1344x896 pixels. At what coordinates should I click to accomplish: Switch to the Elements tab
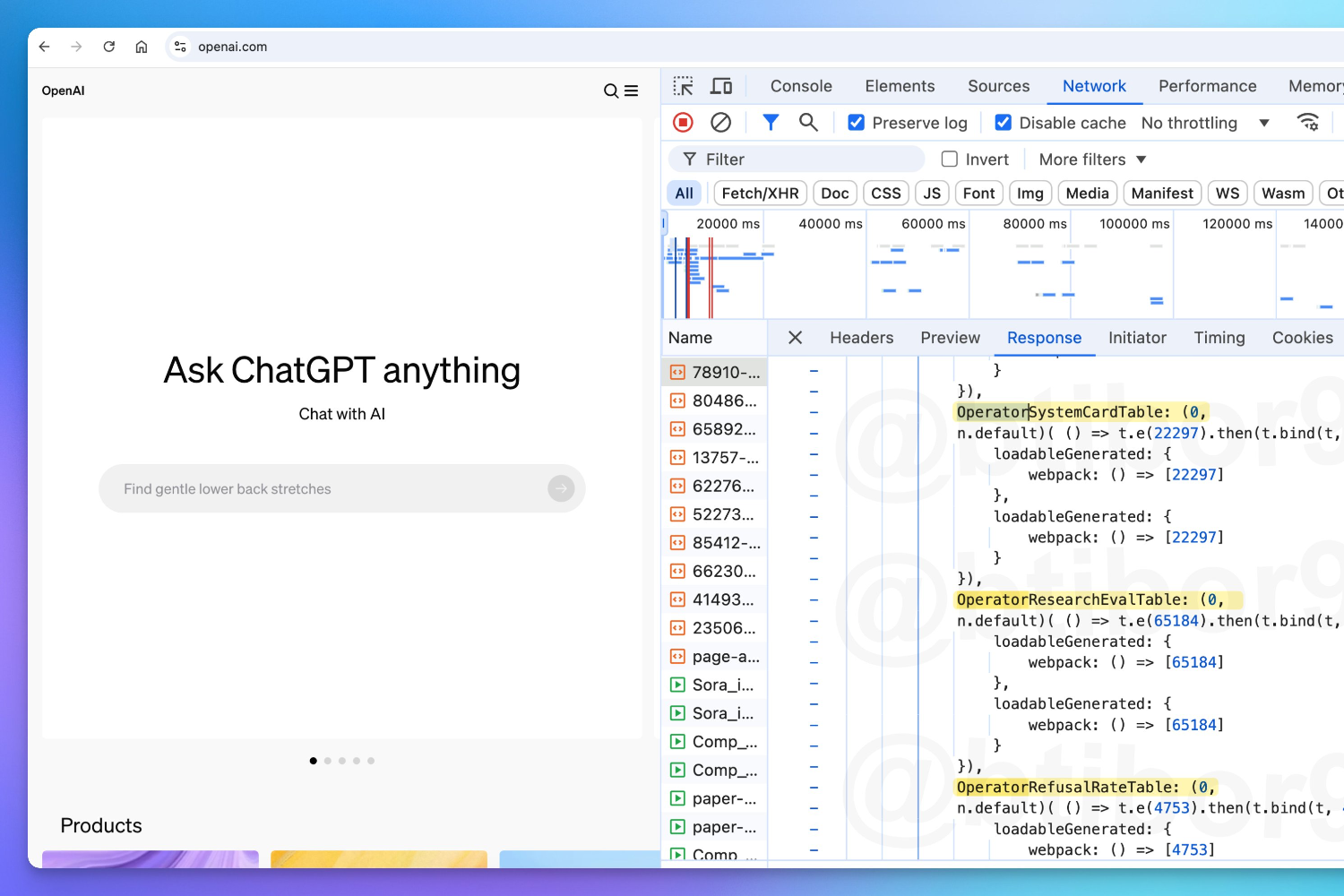coord(900,86)
